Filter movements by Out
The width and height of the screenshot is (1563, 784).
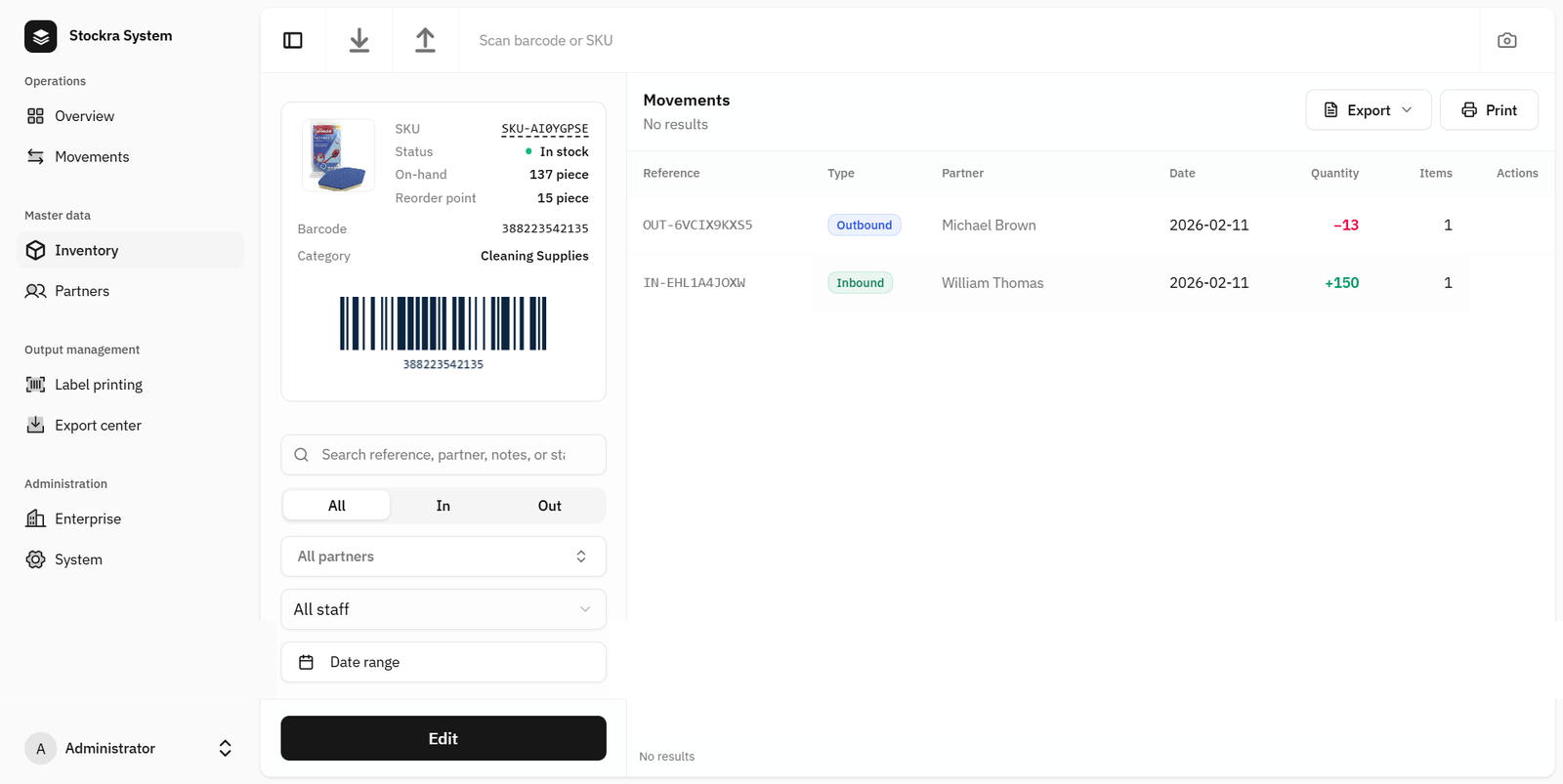[549, 506]
